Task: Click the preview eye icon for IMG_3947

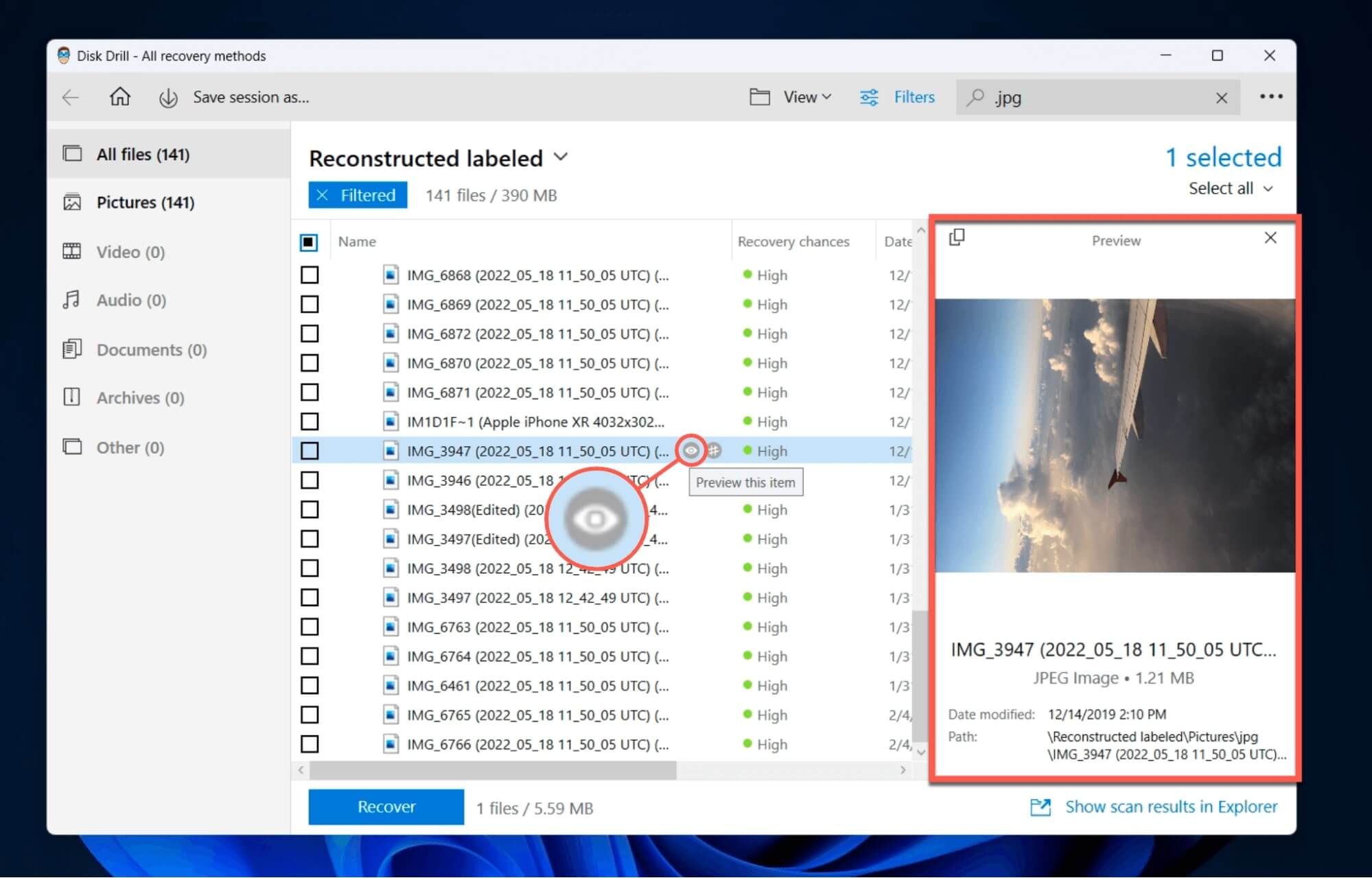Action: (x=690, y=450)
